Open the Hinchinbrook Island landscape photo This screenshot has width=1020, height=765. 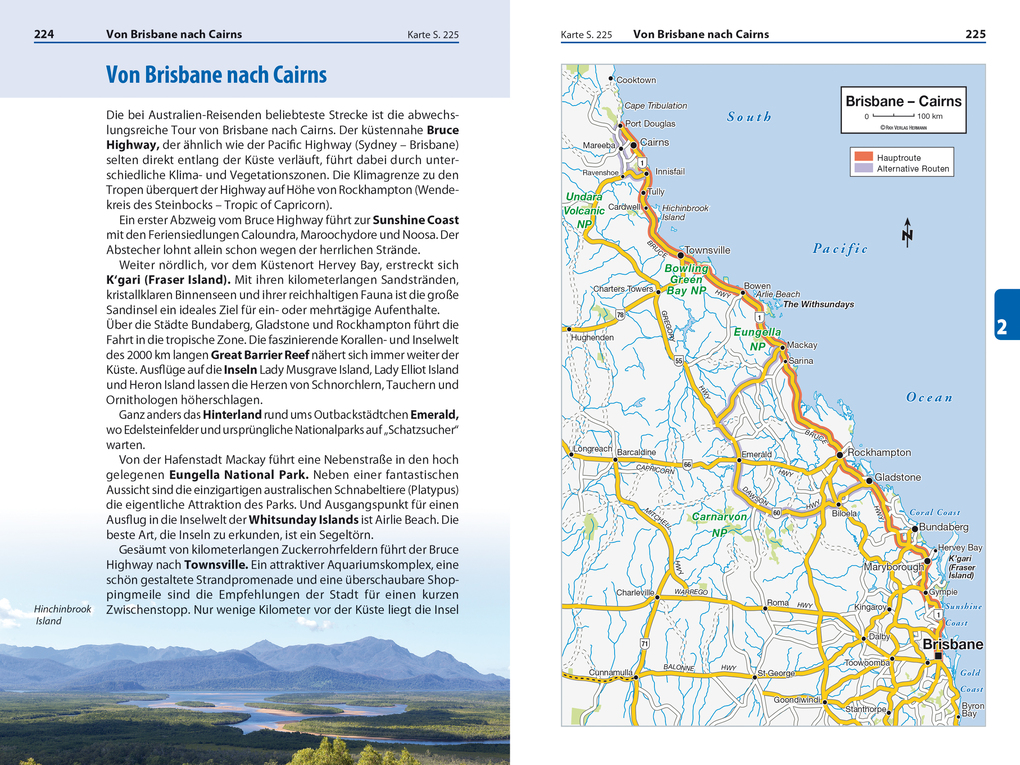[254, 690]
